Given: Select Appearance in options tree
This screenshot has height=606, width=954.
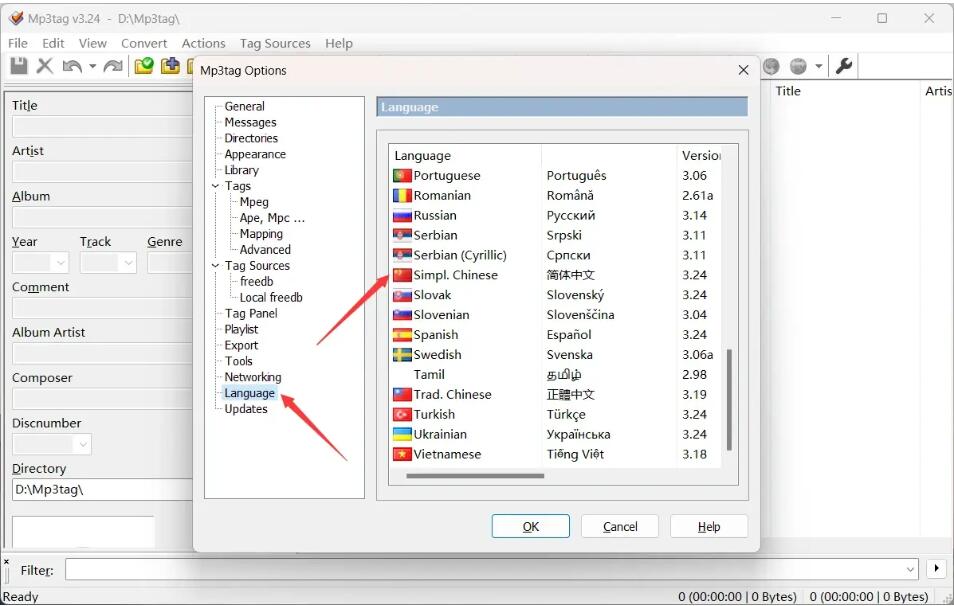Looking at the screenshot, I should tap(255, 155).
